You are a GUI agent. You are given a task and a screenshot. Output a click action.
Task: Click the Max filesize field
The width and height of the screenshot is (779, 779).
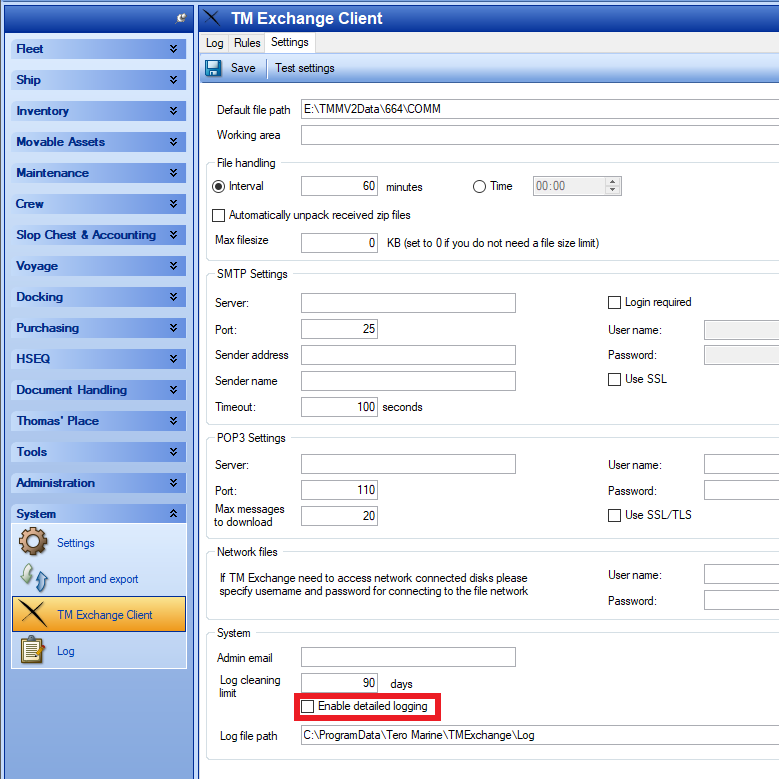[339, 243]
